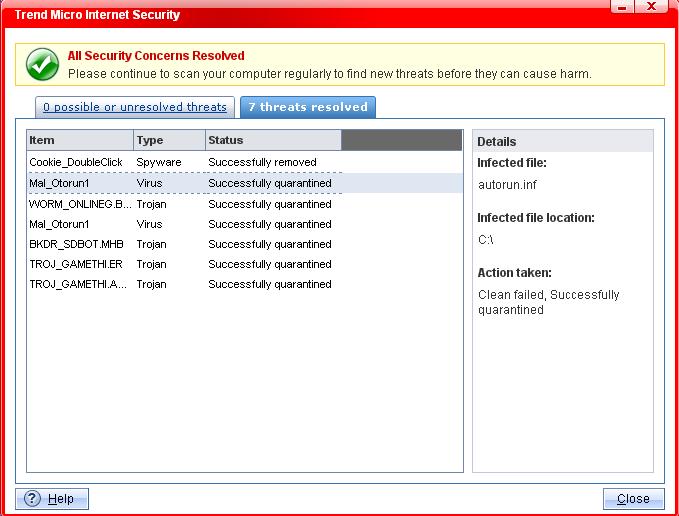This screenshot has height=516, width=679.
Task: Click the Clean failed action taken text
Action: tap(549, 302)
